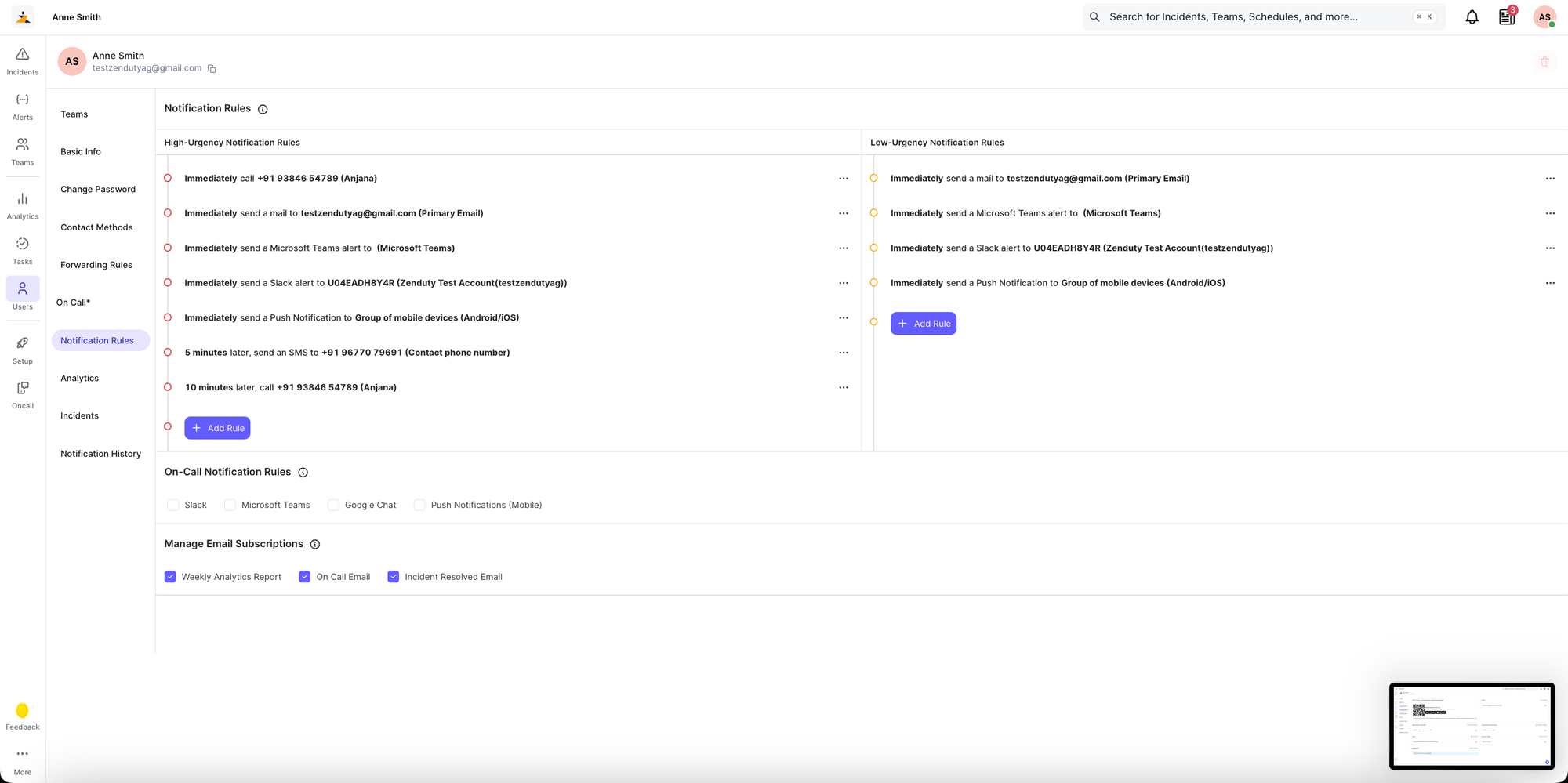This screenshot has width=1568, height=783.
Task: Show Notification Rules info icon
Action: point(263,109)
